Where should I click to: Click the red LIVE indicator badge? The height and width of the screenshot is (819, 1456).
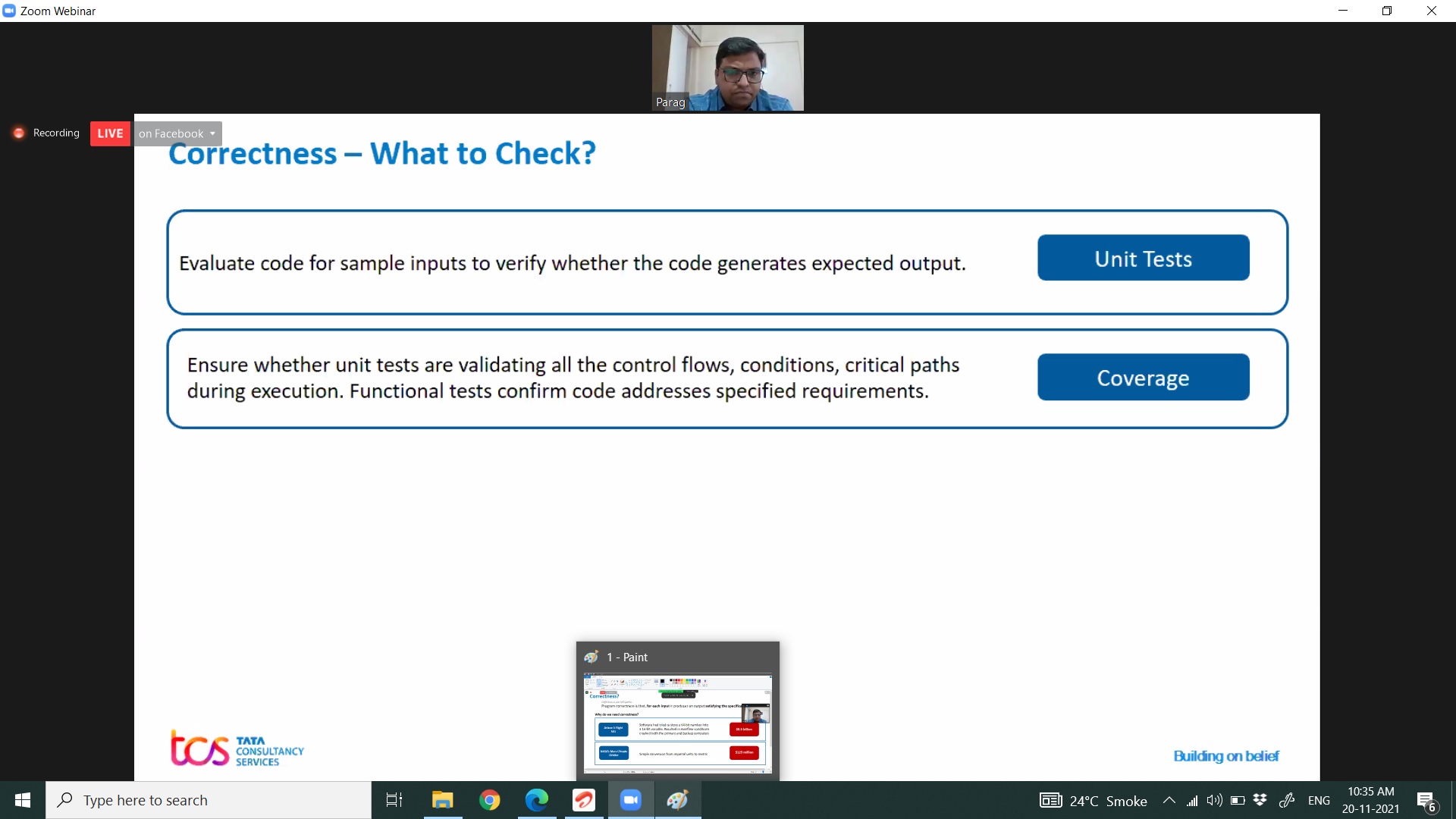pos(110,133)
